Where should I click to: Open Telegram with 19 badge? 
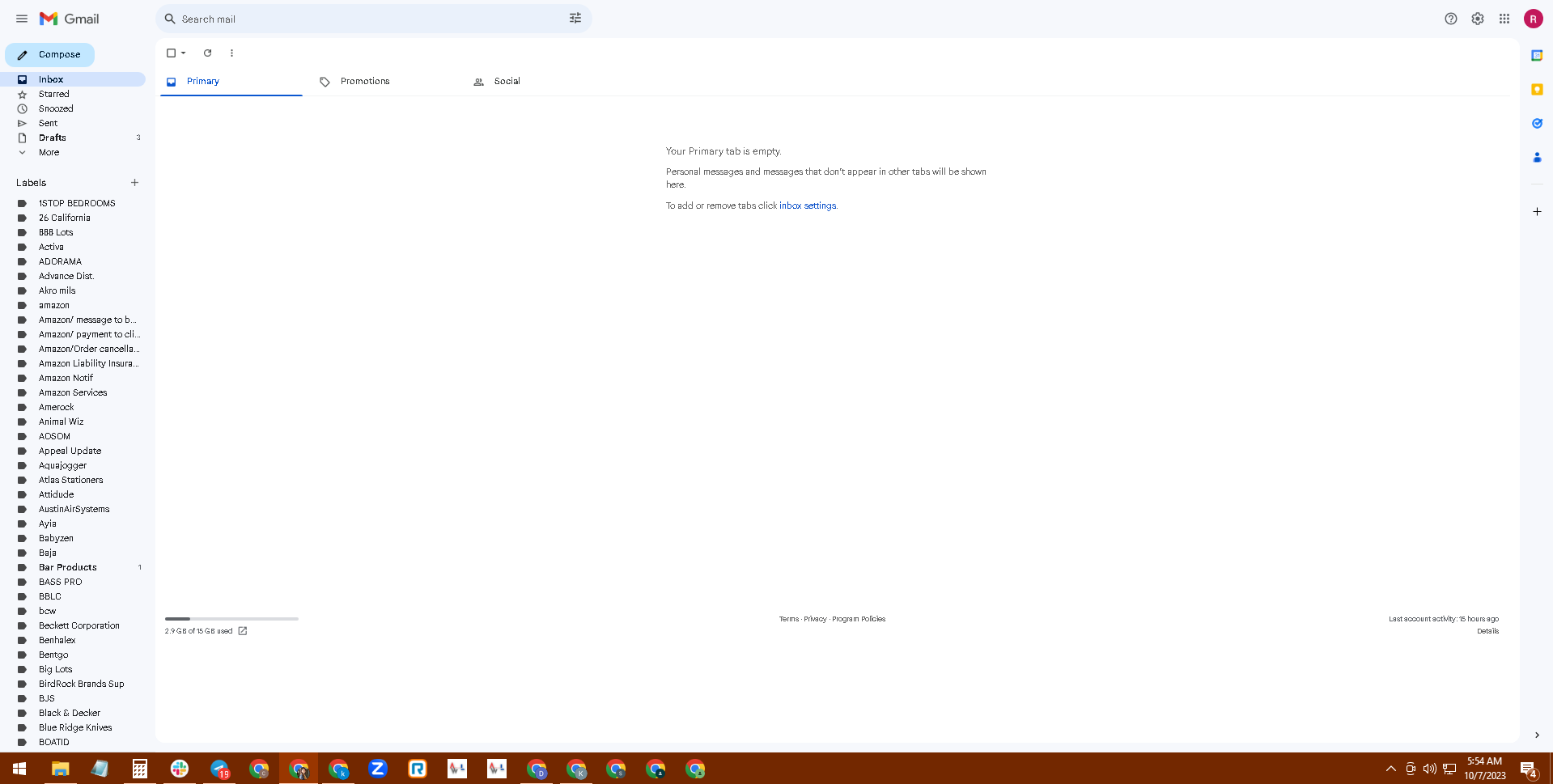tap(219, 769)
